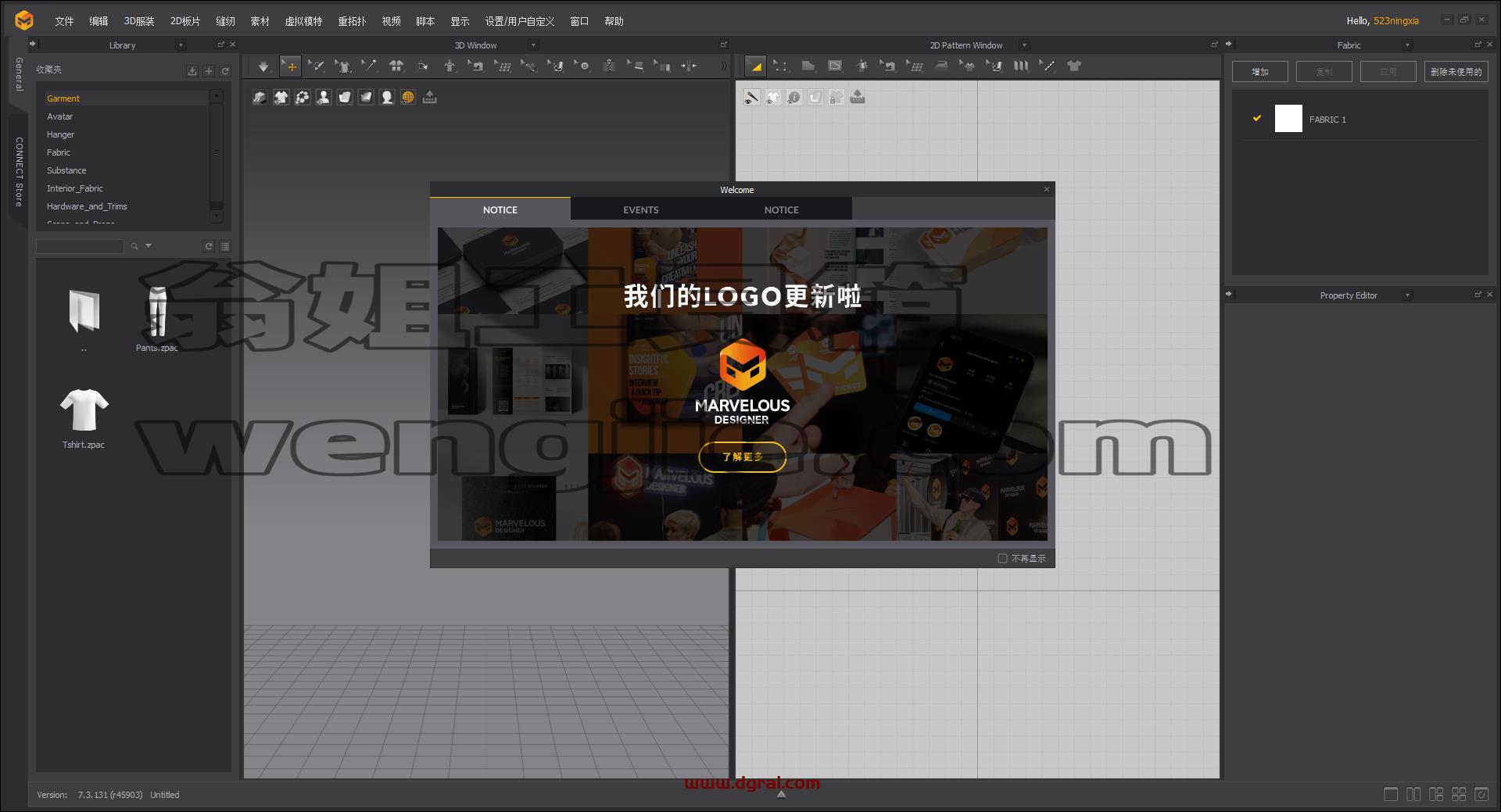Click the 了解更多 button
The height and width of the screenshot is (812, 1501).
[x=743, y=456]
